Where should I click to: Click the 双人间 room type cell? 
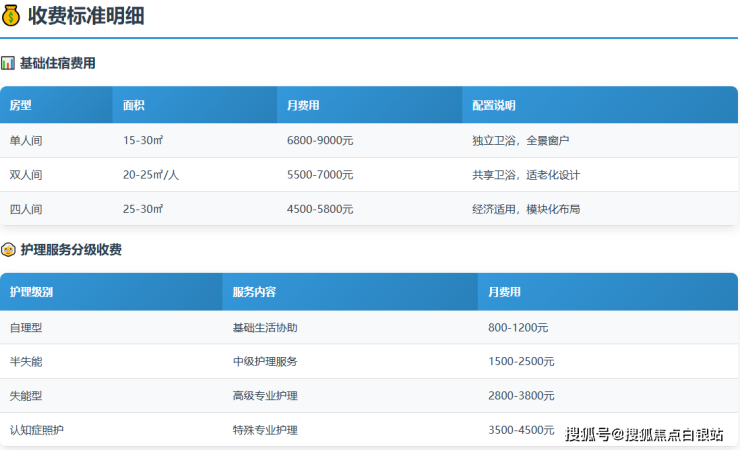coord(26,175)
